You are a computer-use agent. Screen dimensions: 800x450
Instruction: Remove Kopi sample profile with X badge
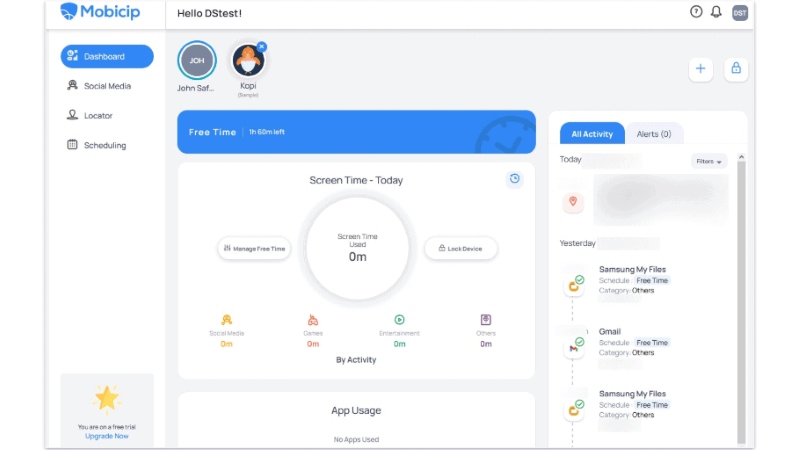coord(262,46)
